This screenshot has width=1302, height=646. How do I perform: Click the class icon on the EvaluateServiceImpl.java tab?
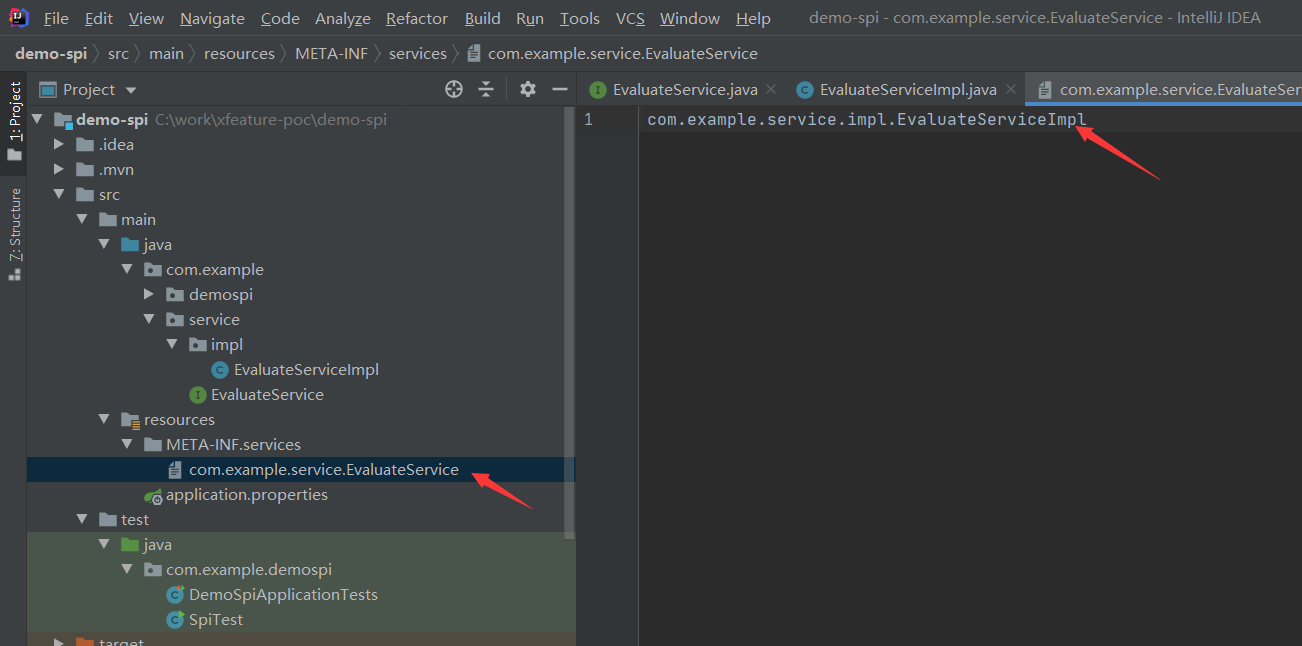point(804,90)
